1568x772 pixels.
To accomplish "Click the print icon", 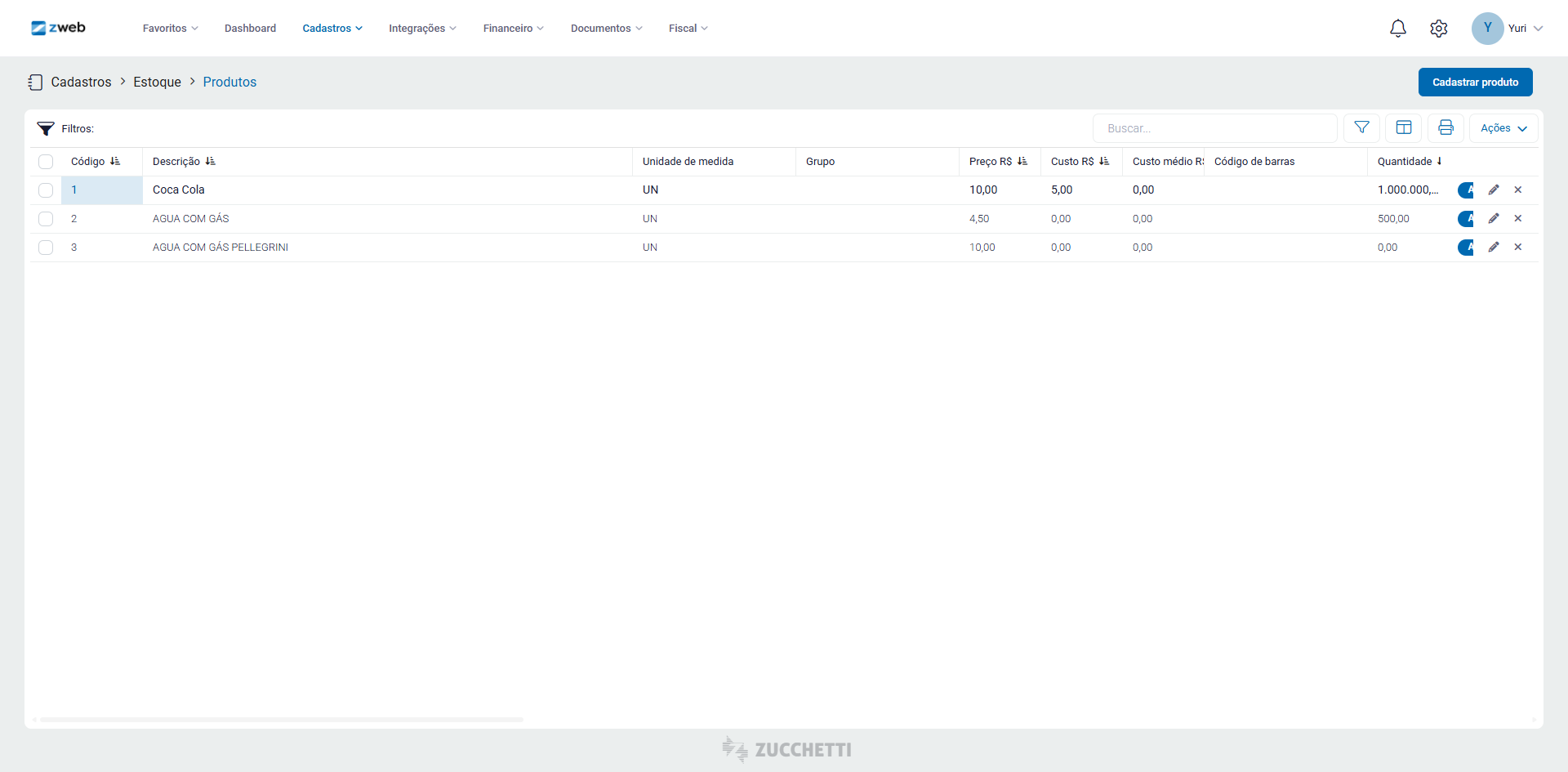I will point(1445,127).
